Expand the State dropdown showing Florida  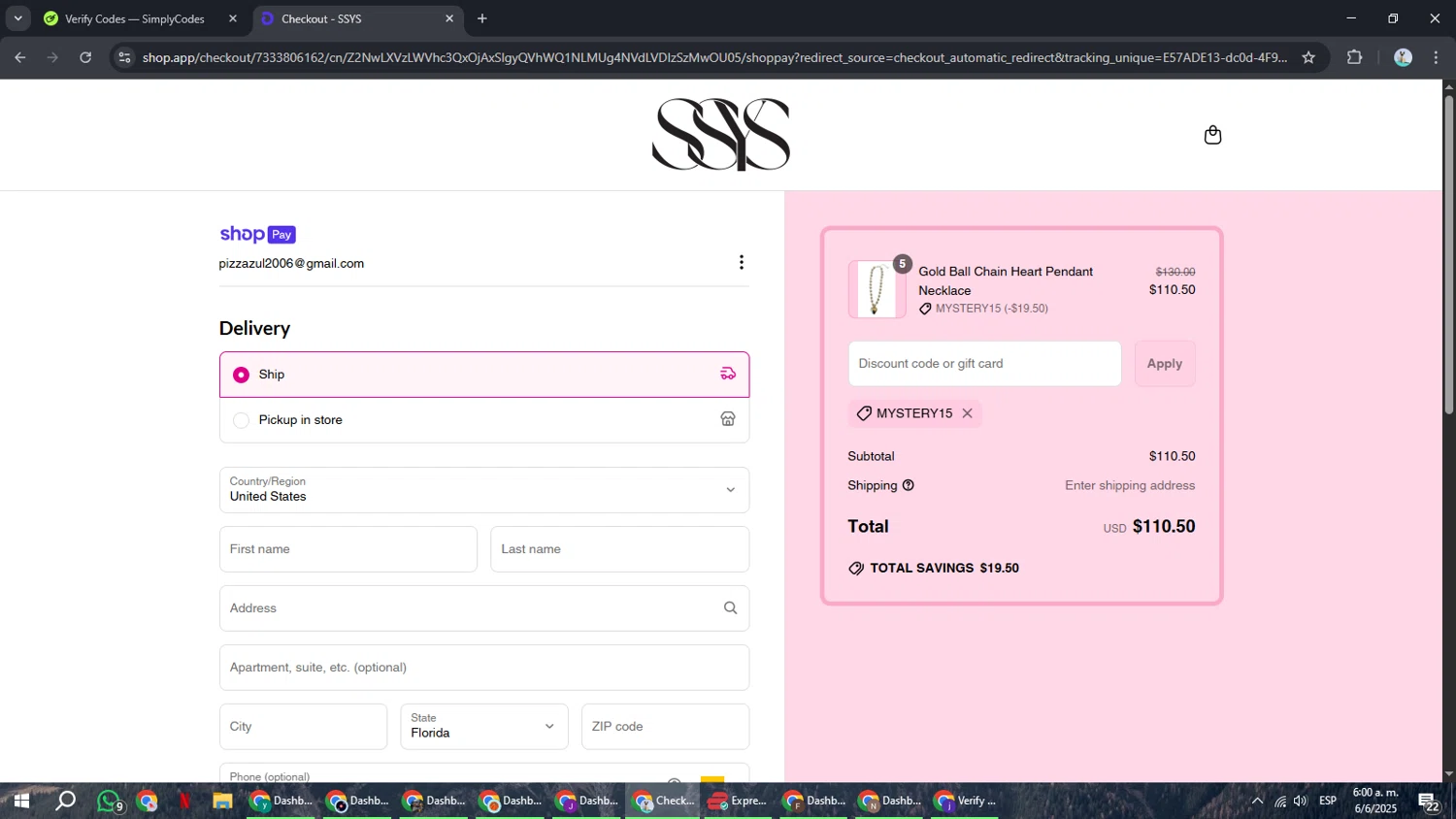(484, 727)
